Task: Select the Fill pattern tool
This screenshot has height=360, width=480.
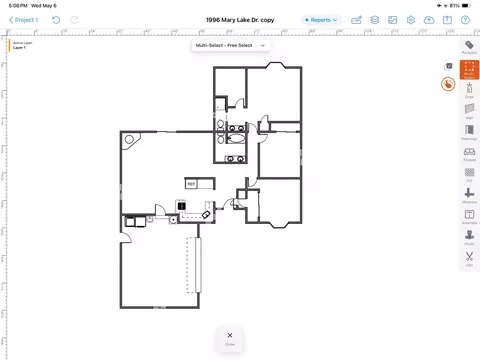Action: [x=469, y=175]
